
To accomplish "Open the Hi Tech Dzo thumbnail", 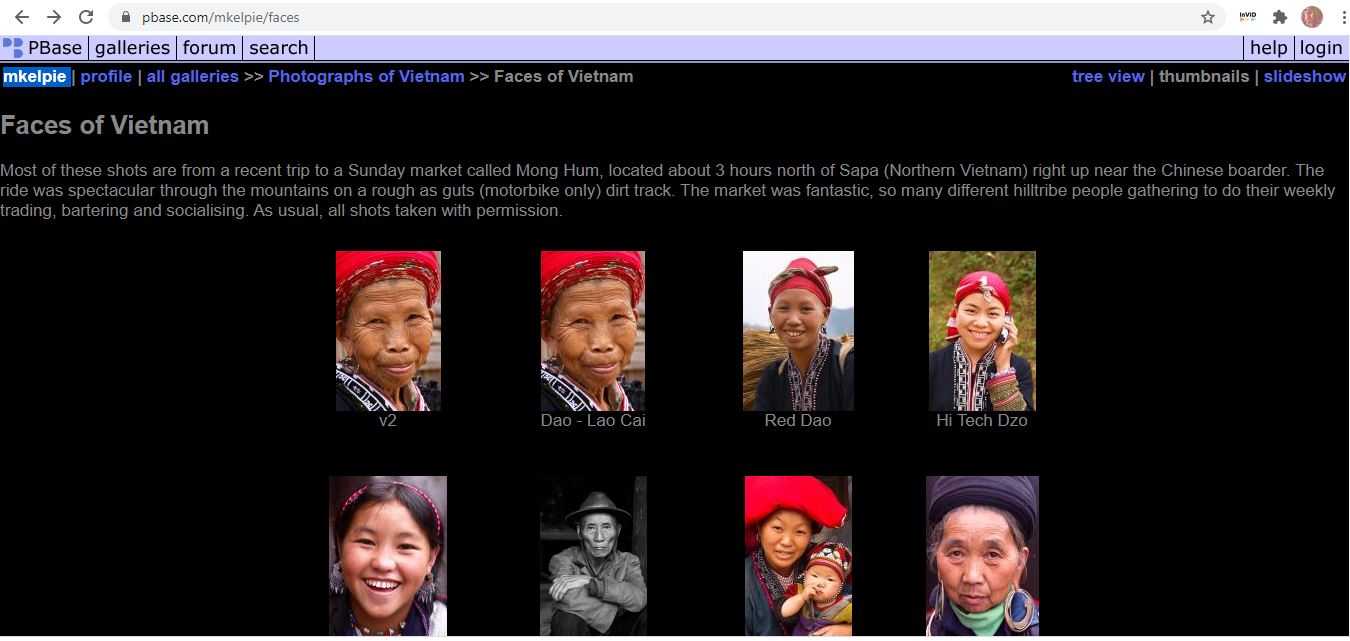I will point(981,331).
